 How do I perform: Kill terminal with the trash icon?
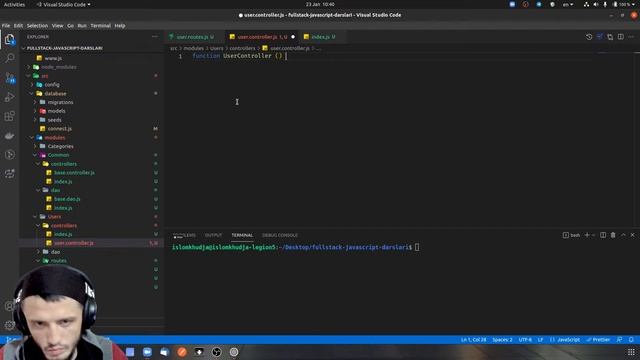(x=613, y=235)
